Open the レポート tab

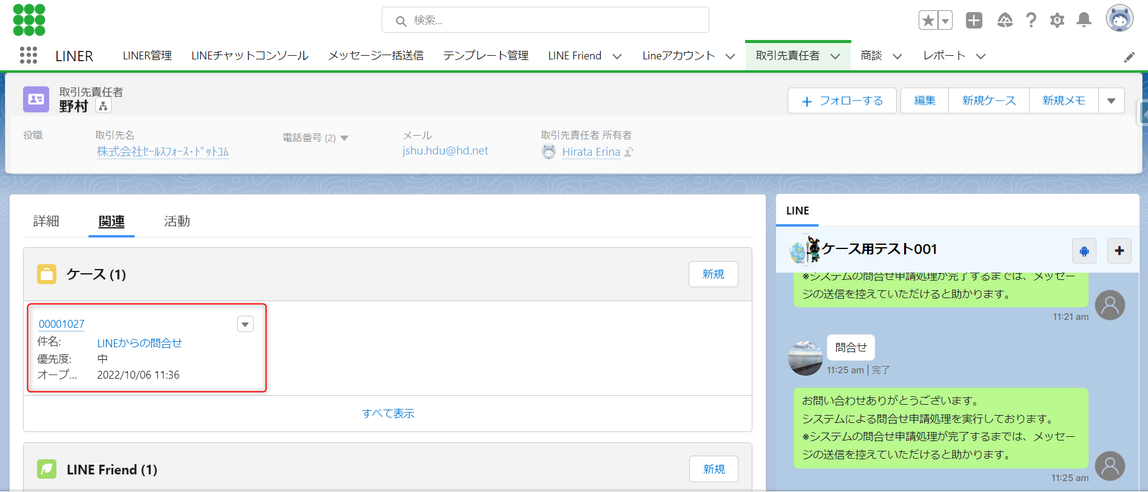944,56
